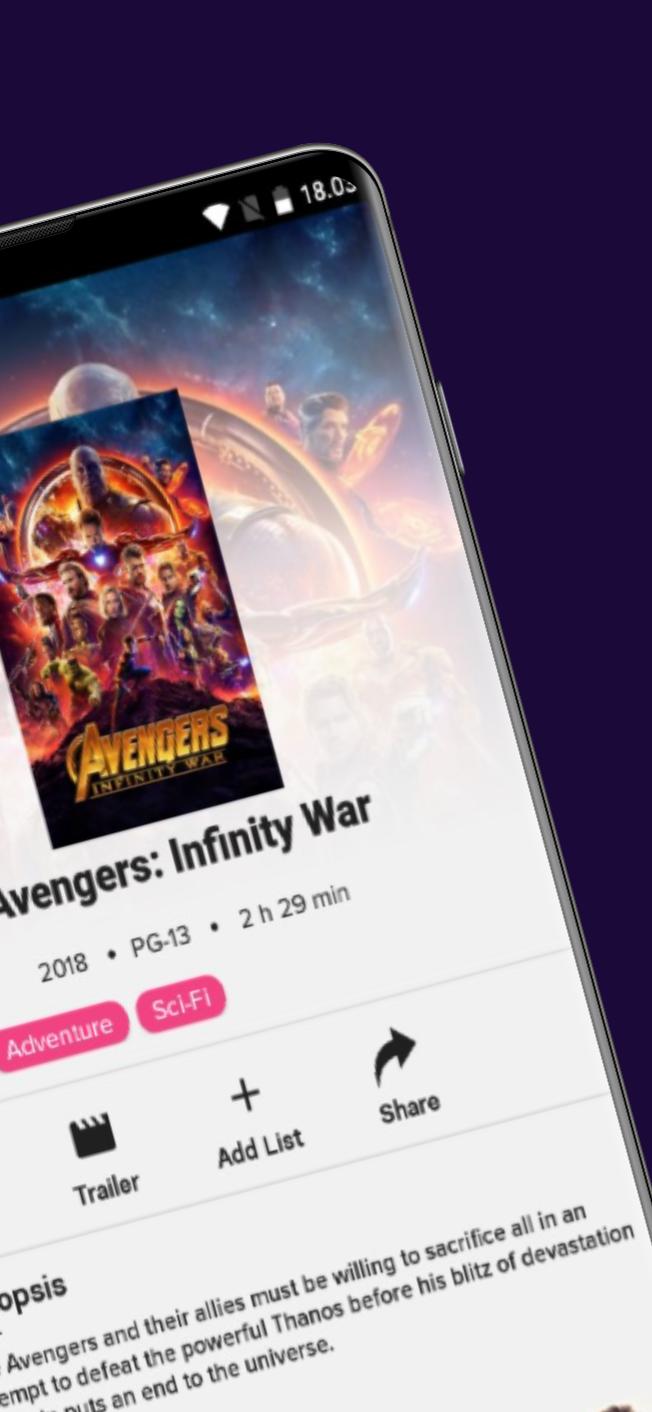The width and height of the screenshot is (652, 1412).
Task: Click the Add List text label
Action: click(x=260, y=1148)
